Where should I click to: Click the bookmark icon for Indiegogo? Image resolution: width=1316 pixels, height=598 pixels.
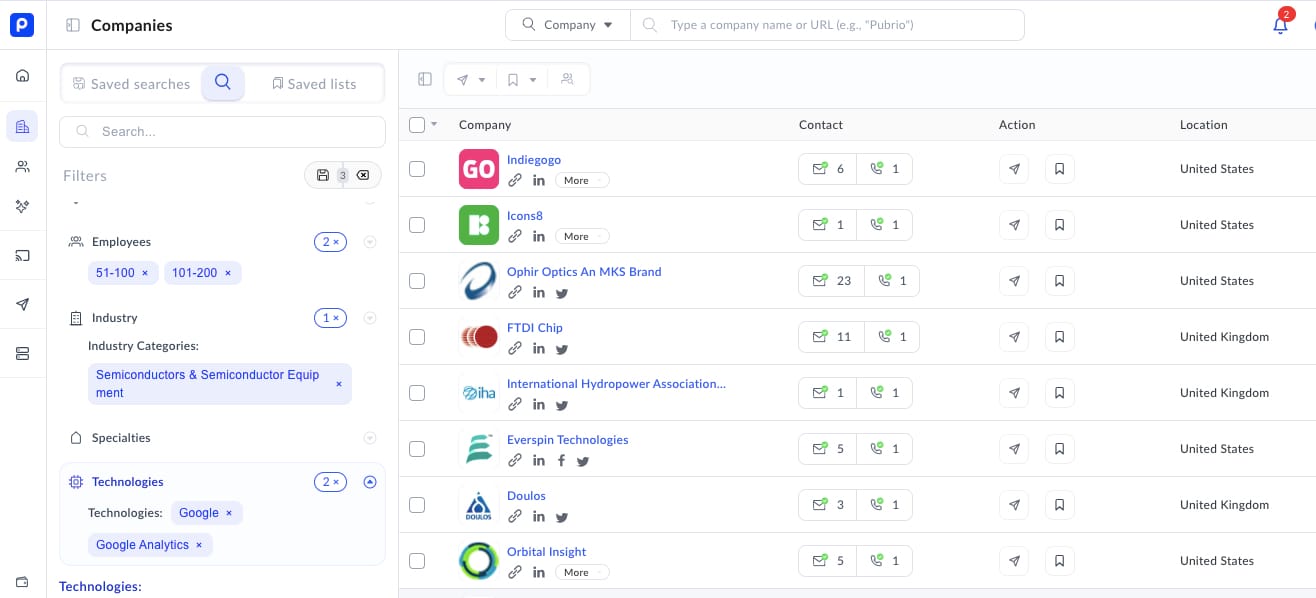1060,169
